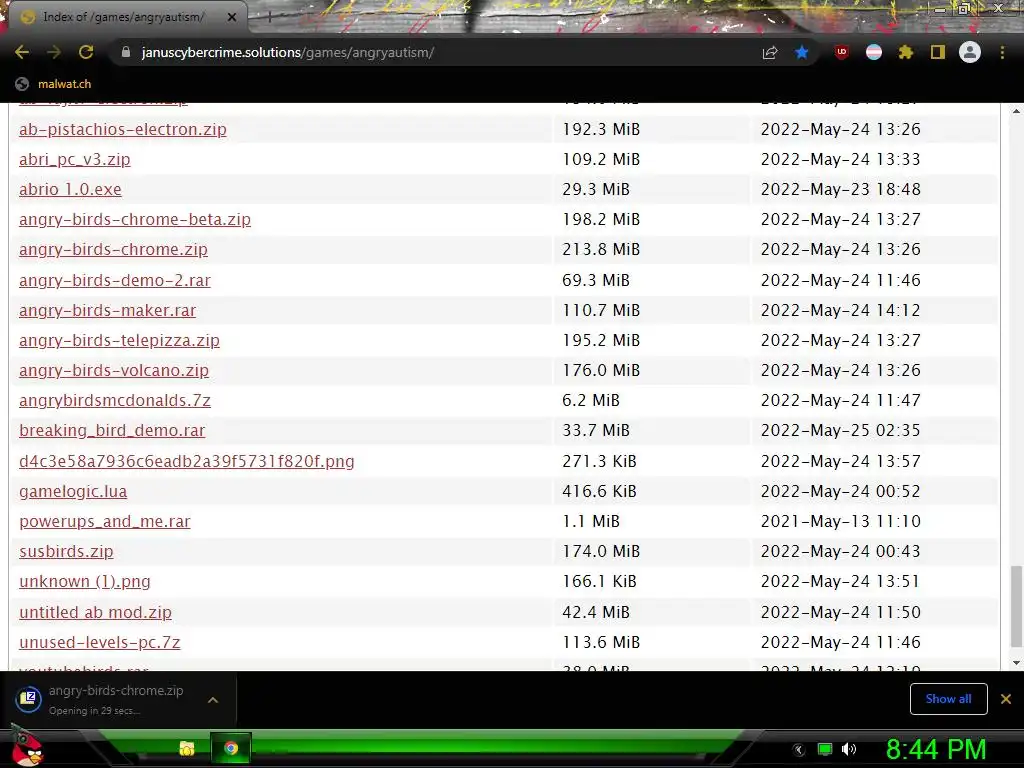
Task: Click the 2022-May-25 02:35 date cell
Action: (x=840, y=430)
